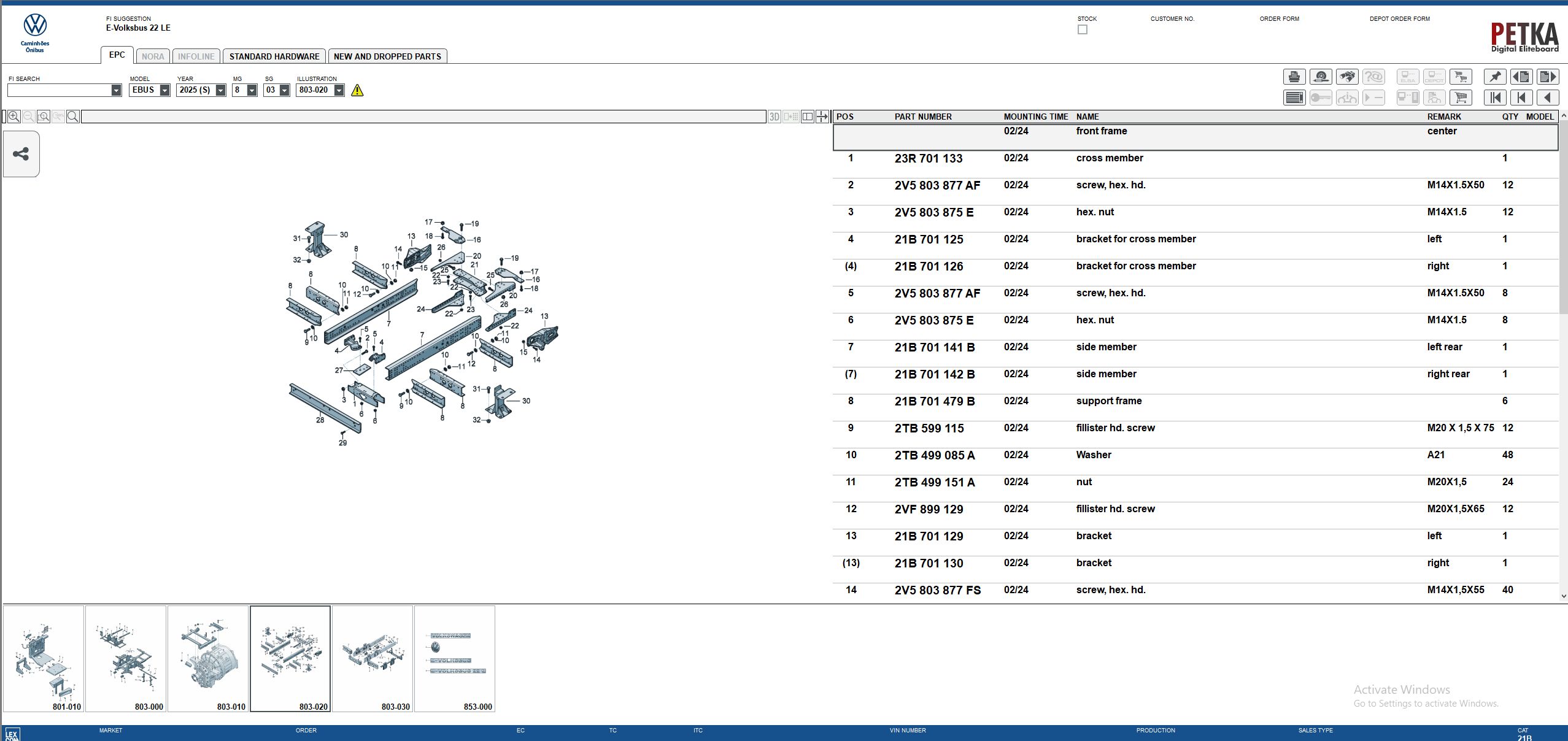This screenshot has height=741, width=1568.
Task: Open the Standard Hardware tab
Action: [x=274, y=56]
